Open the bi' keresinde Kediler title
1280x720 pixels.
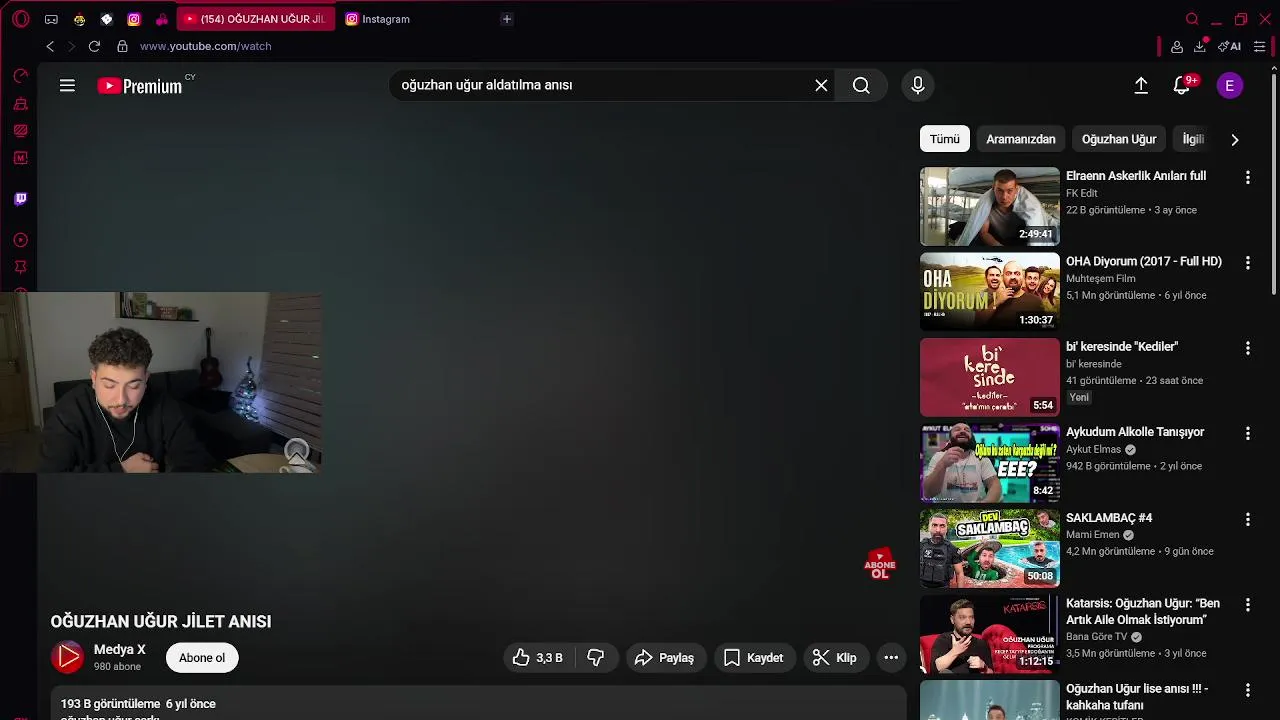[x=1122, y=347]
